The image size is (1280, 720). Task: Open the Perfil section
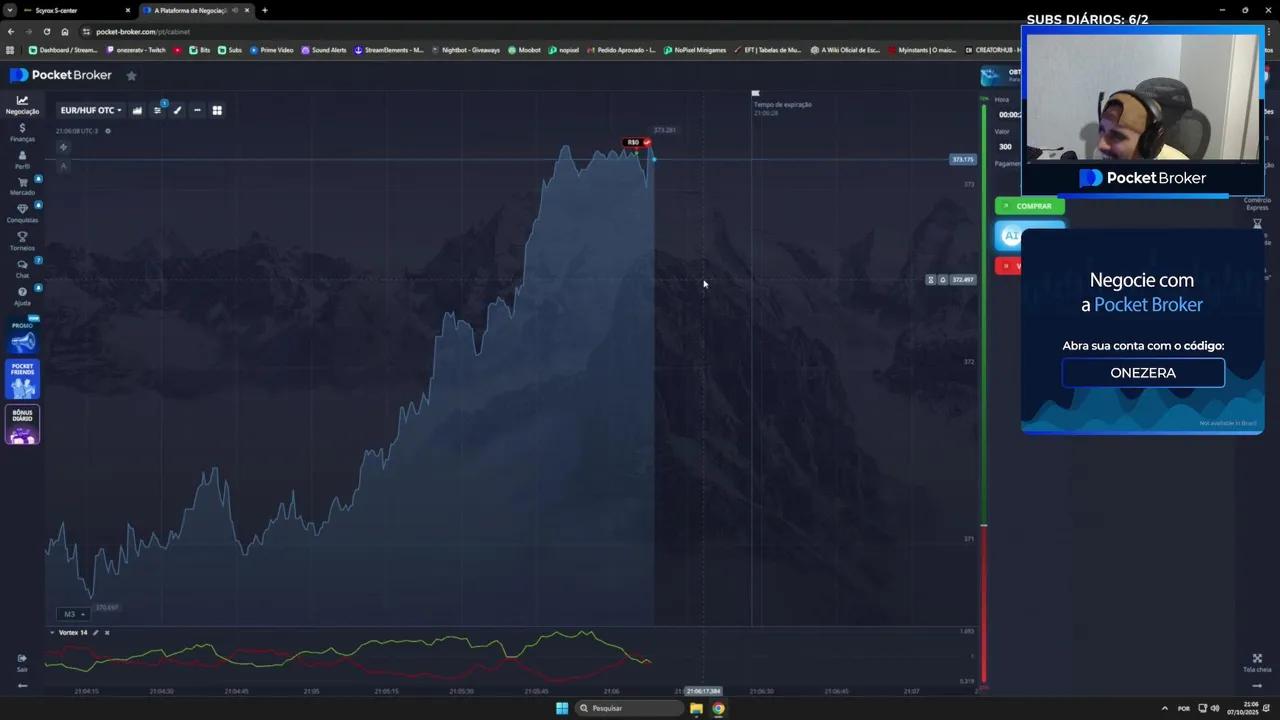pos(22,160)
